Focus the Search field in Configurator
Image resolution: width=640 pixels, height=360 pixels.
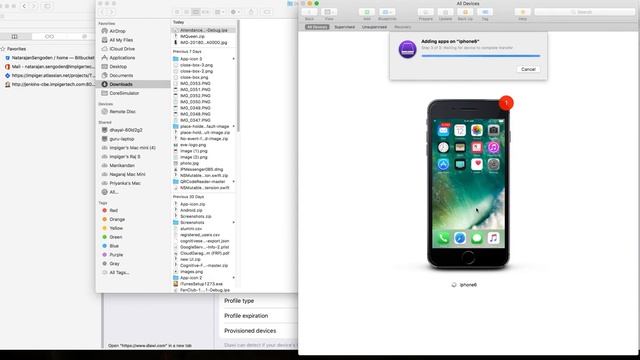584,12
